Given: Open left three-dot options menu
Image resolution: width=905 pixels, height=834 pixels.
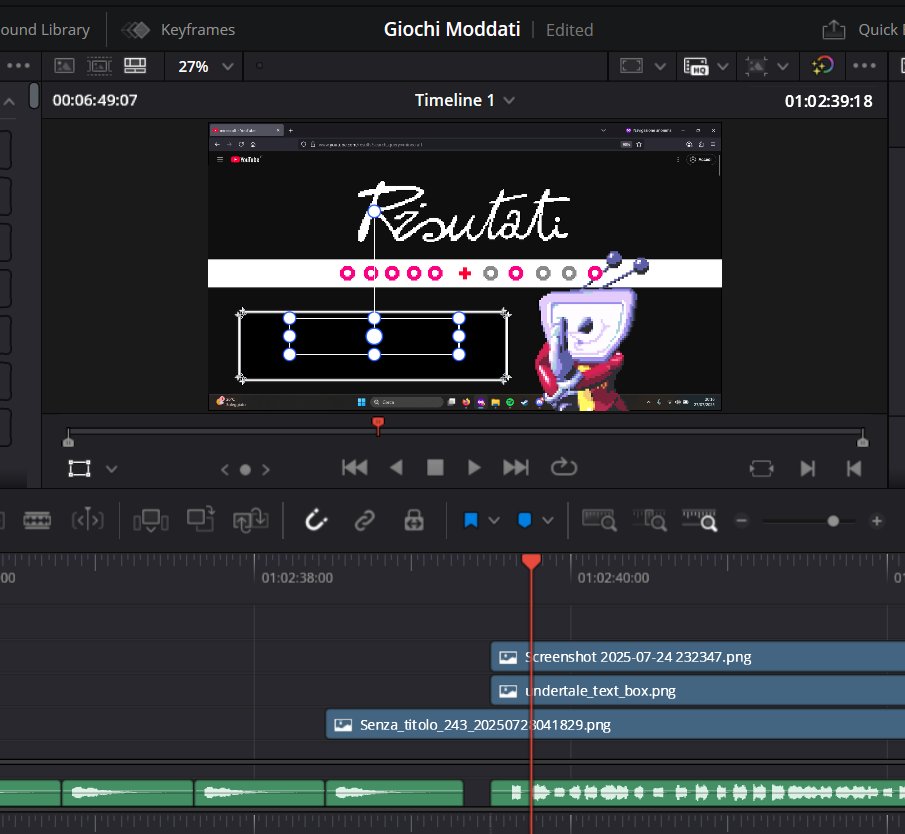Looking at the screenshot, I should 18,66.
